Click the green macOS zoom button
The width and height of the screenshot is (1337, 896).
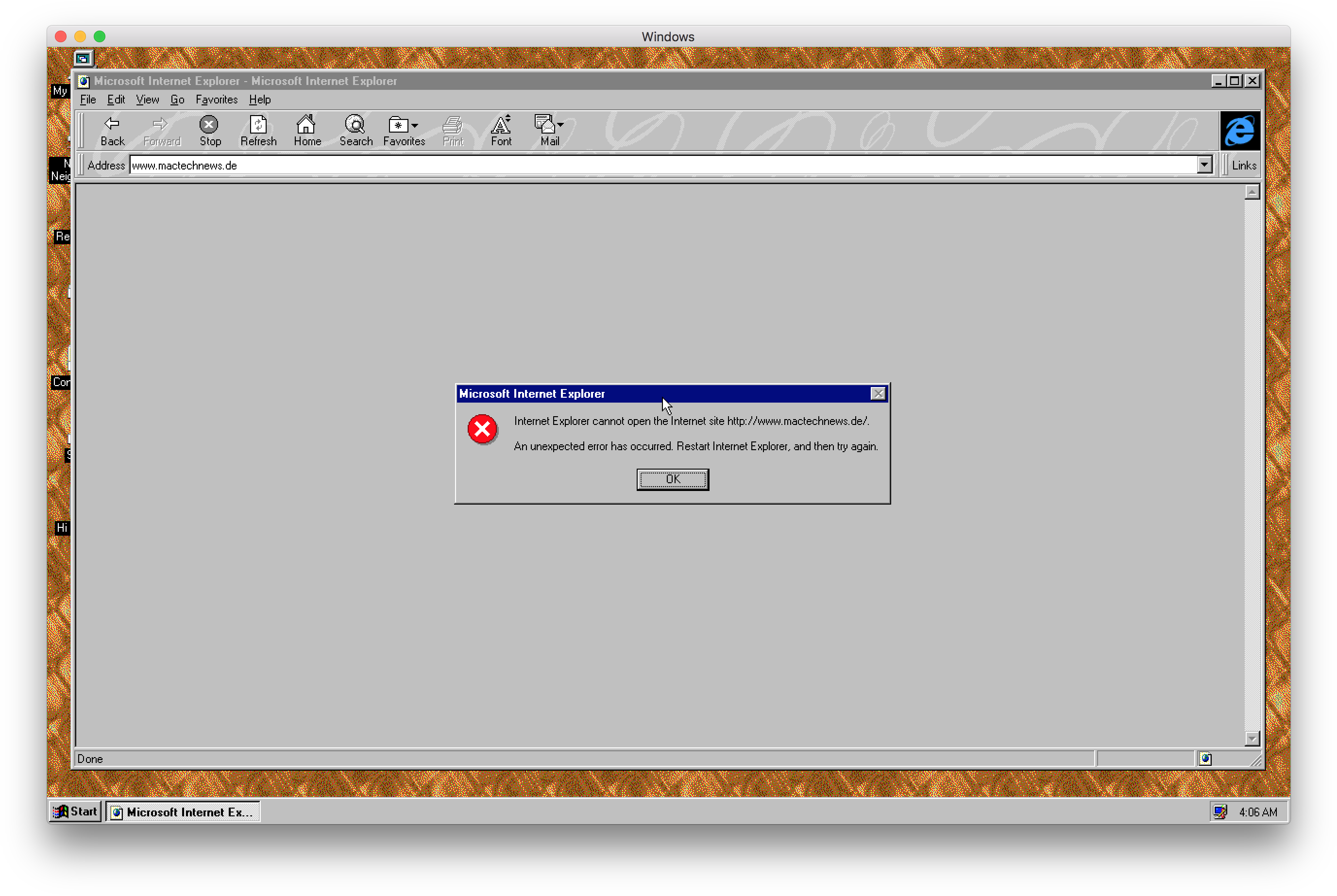pos(100,36)
